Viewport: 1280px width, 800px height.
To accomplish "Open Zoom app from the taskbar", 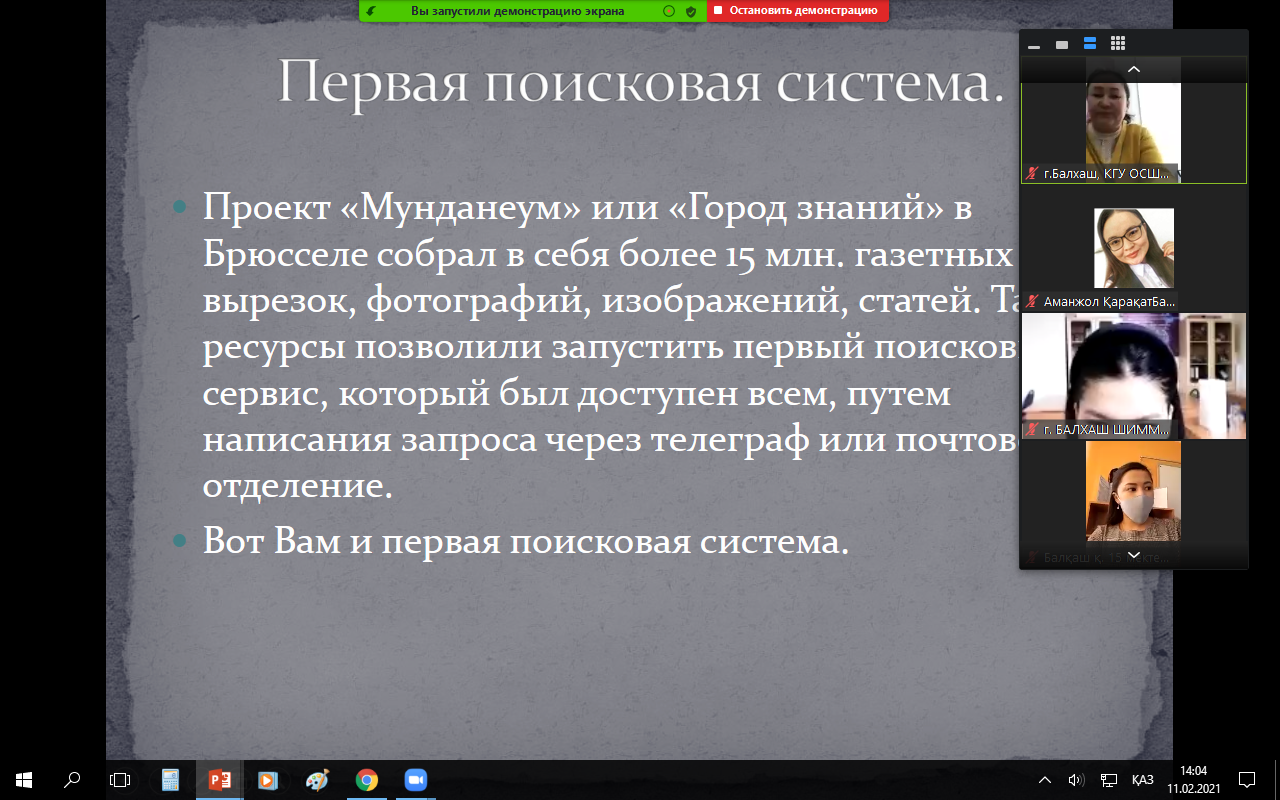I will click(x=415, y=780).
